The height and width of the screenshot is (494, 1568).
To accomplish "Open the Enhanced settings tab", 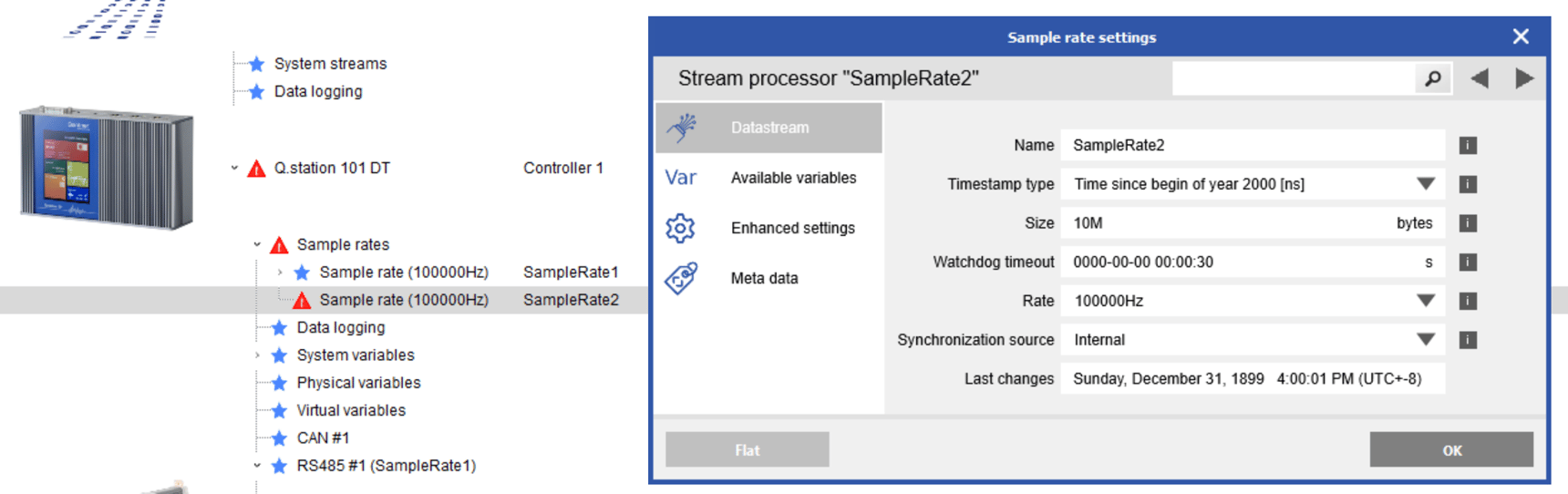I will click(792, 228).
